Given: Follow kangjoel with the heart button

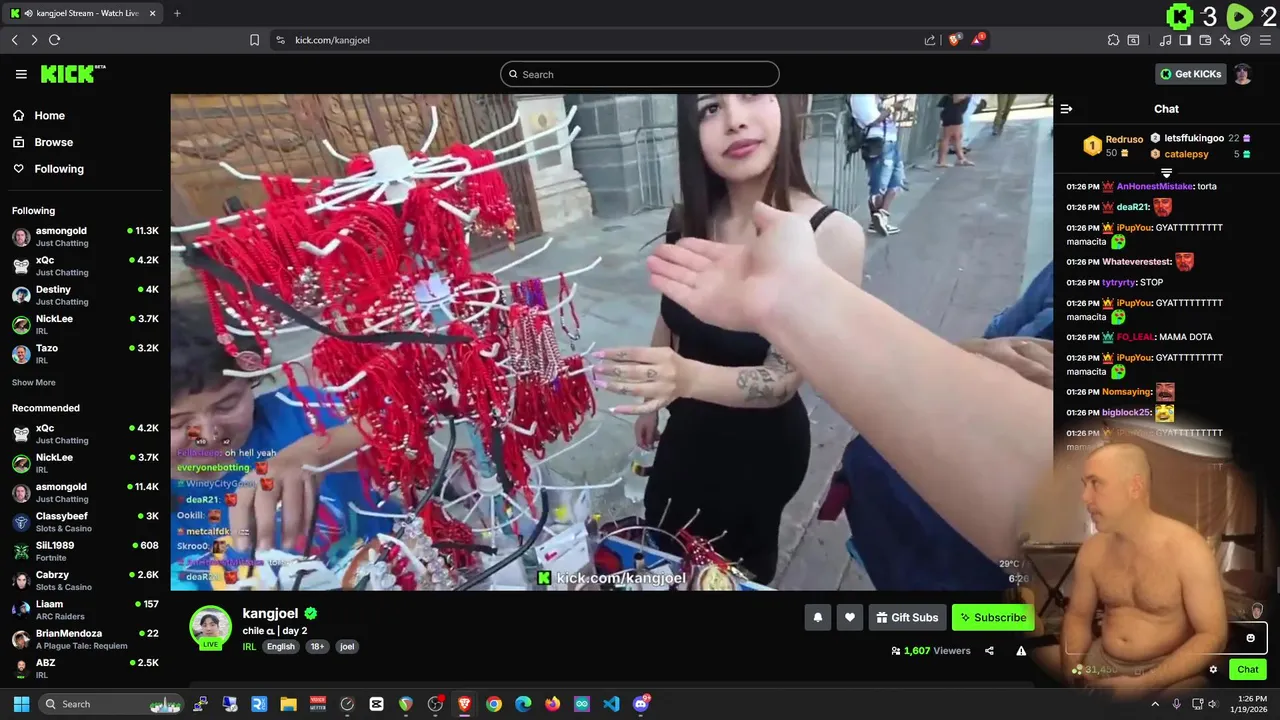Looking at the screenshot, I should 849,617.
